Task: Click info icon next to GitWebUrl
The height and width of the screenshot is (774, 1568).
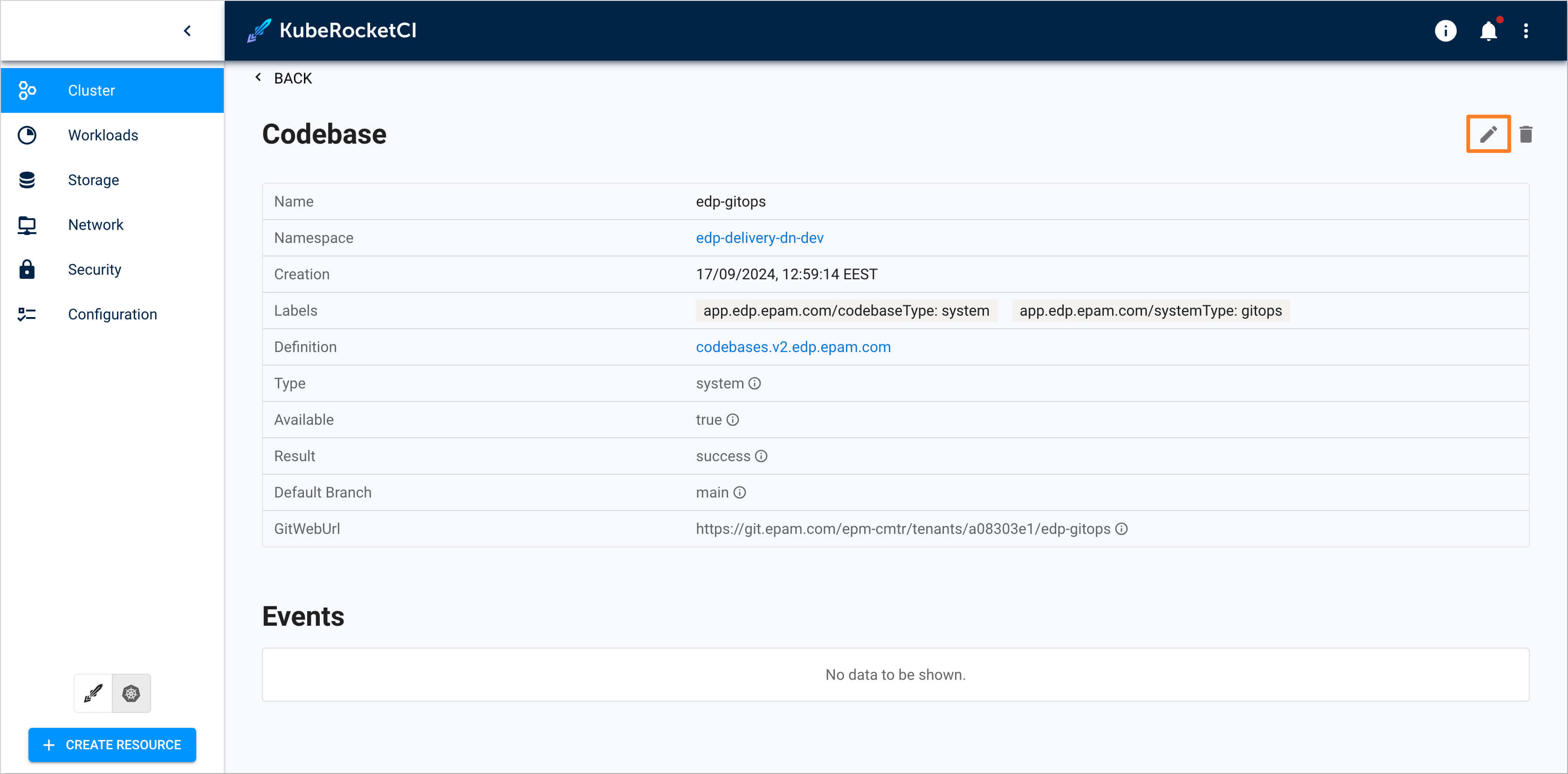Action: [1121, 529]
